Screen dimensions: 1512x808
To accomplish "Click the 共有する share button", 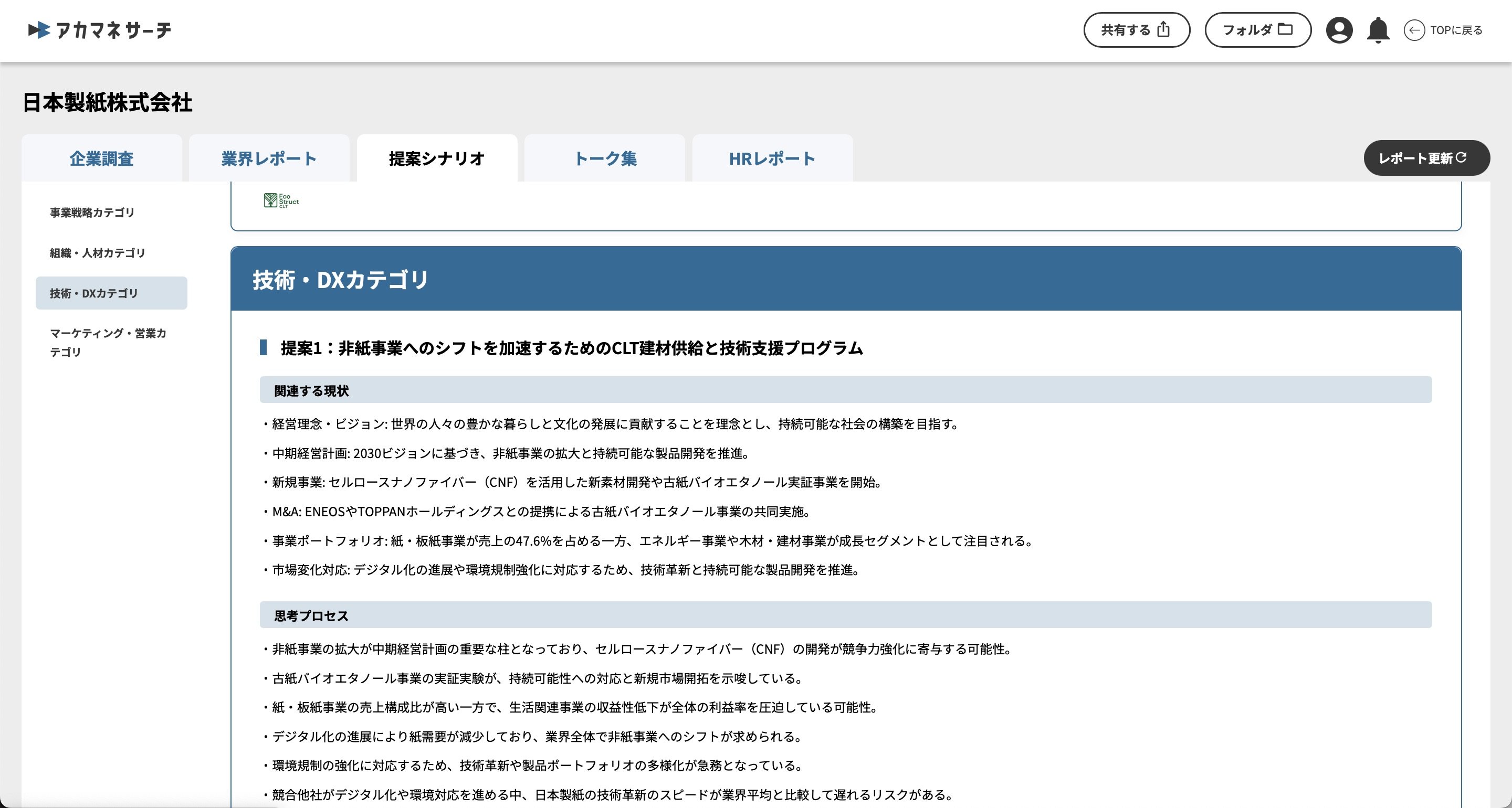I will pos(1136,30).
